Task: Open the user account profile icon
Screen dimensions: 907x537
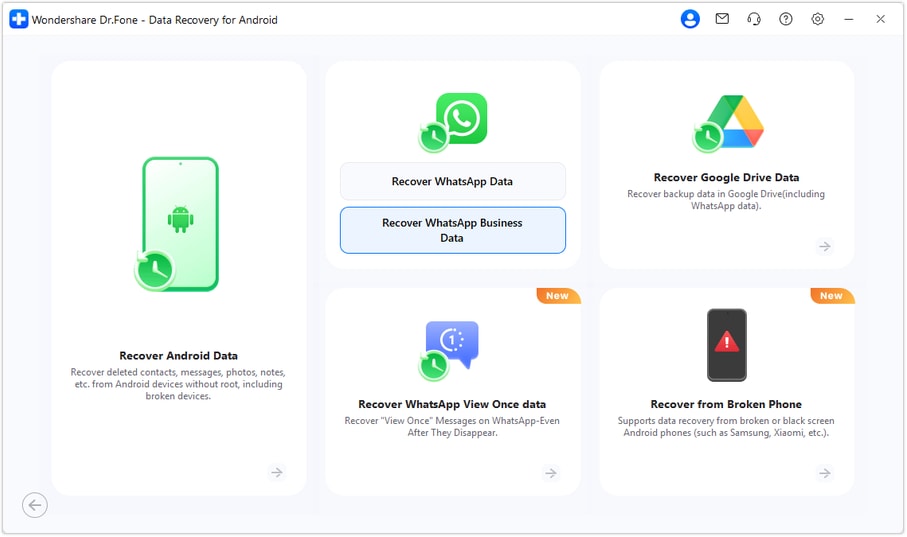Action: tap(690, 19)
